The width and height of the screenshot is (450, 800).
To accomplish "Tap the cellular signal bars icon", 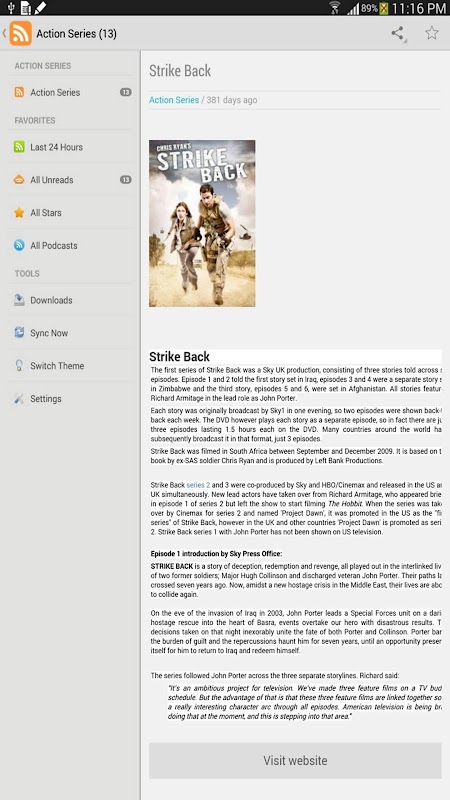I will pos(353,9).
